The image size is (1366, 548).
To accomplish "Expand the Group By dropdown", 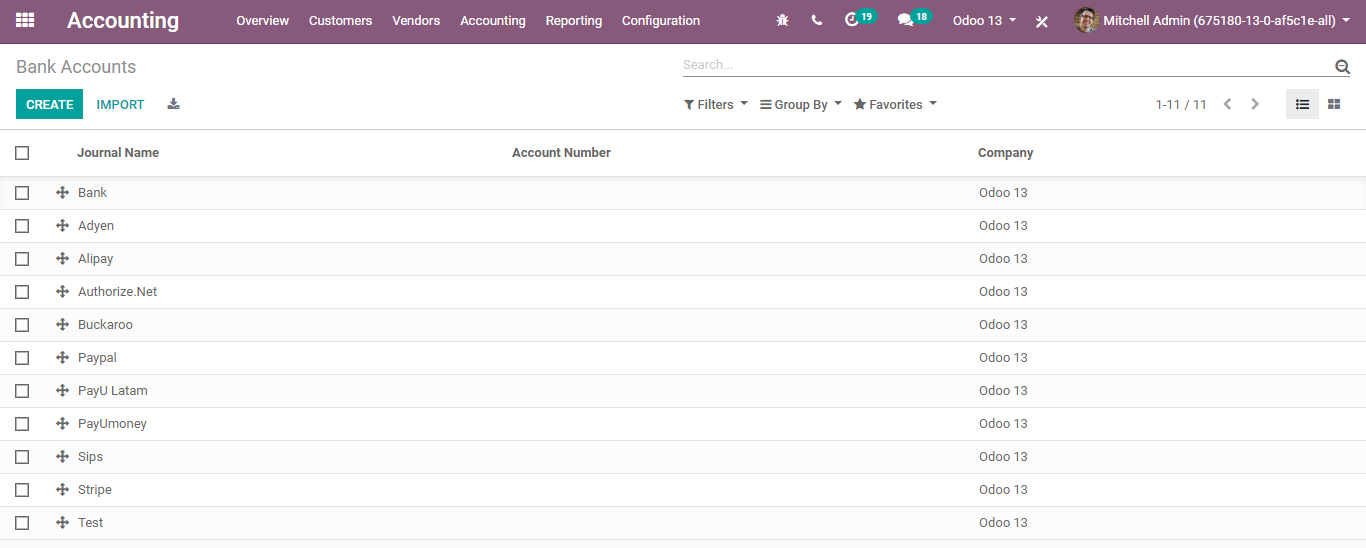I will click(x=801, y=104).
